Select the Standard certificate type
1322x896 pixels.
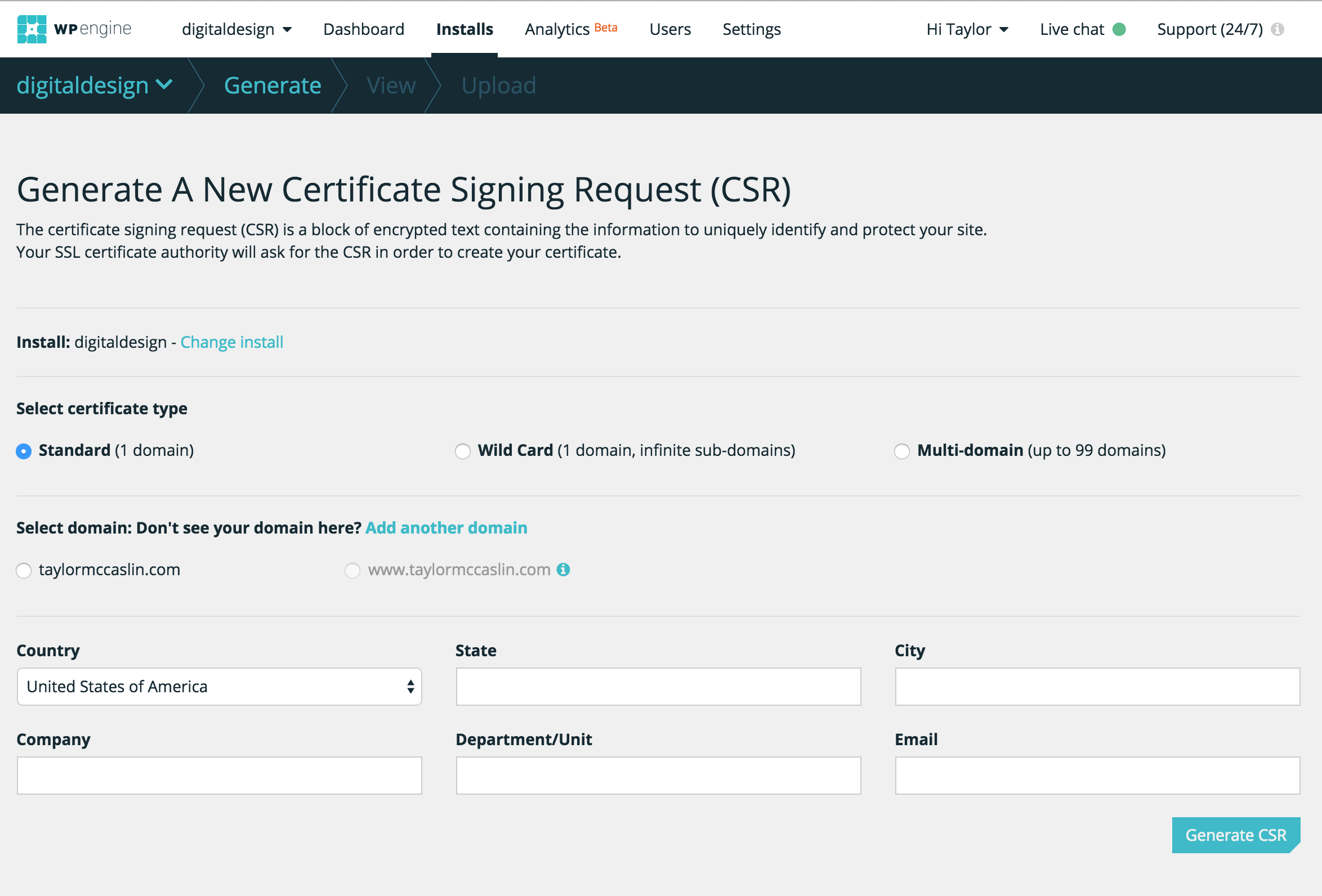click(24, 451)
